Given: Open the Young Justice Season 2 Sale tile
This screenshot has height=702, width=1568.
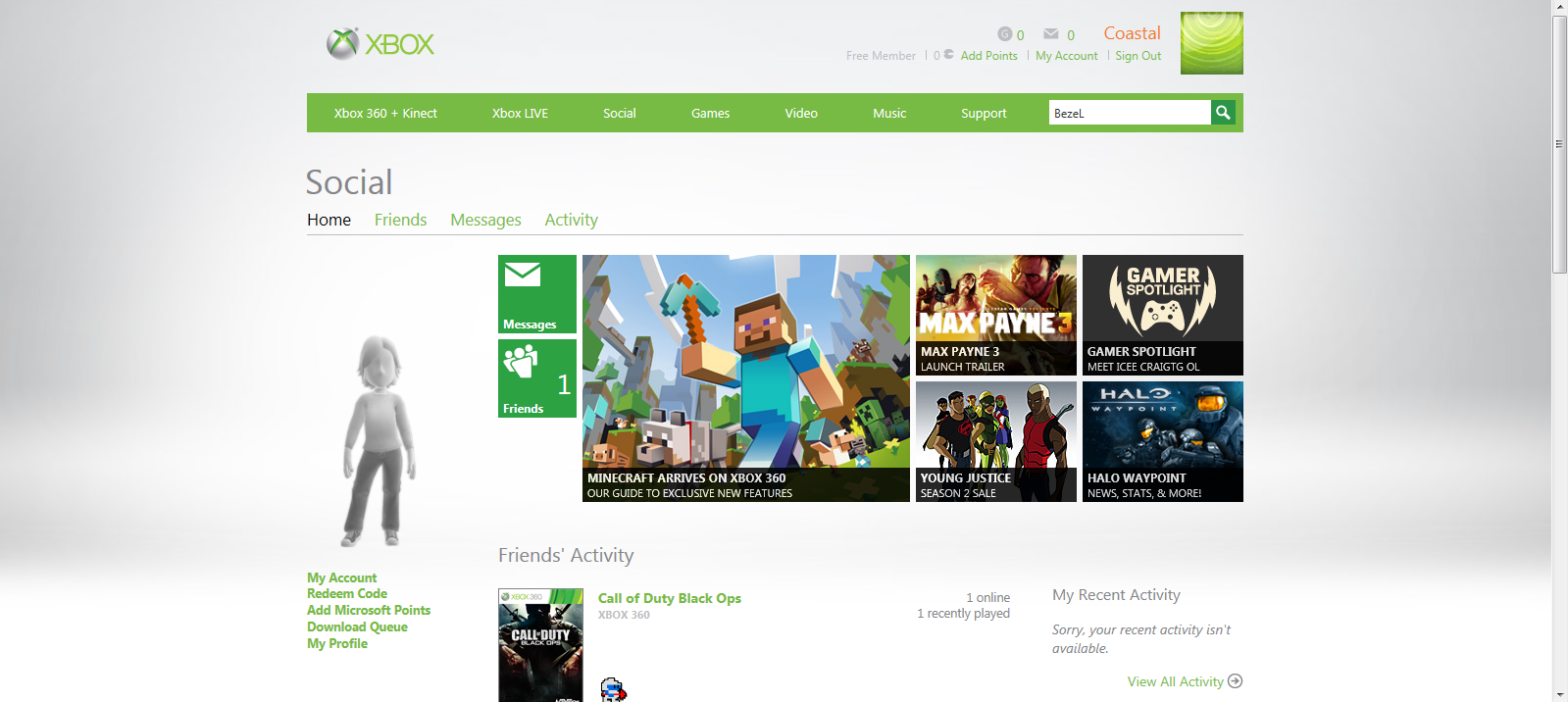Looking at the screenshot, I should (x=995, y=441).
